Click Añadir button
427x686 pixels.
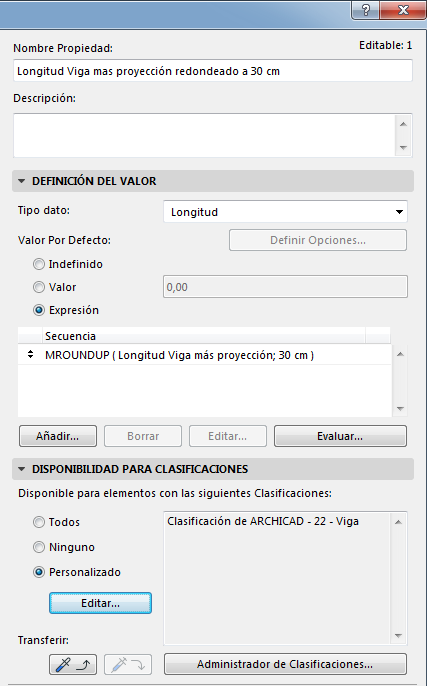click(x=58, y=436)
